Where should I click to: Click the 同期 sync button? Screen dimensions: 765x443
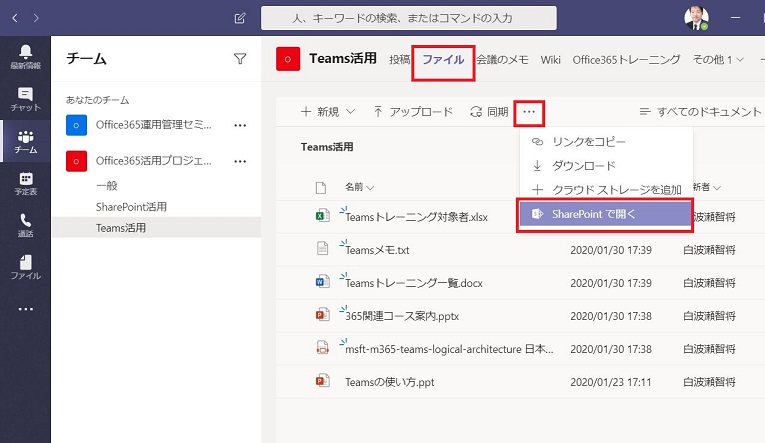489,112
